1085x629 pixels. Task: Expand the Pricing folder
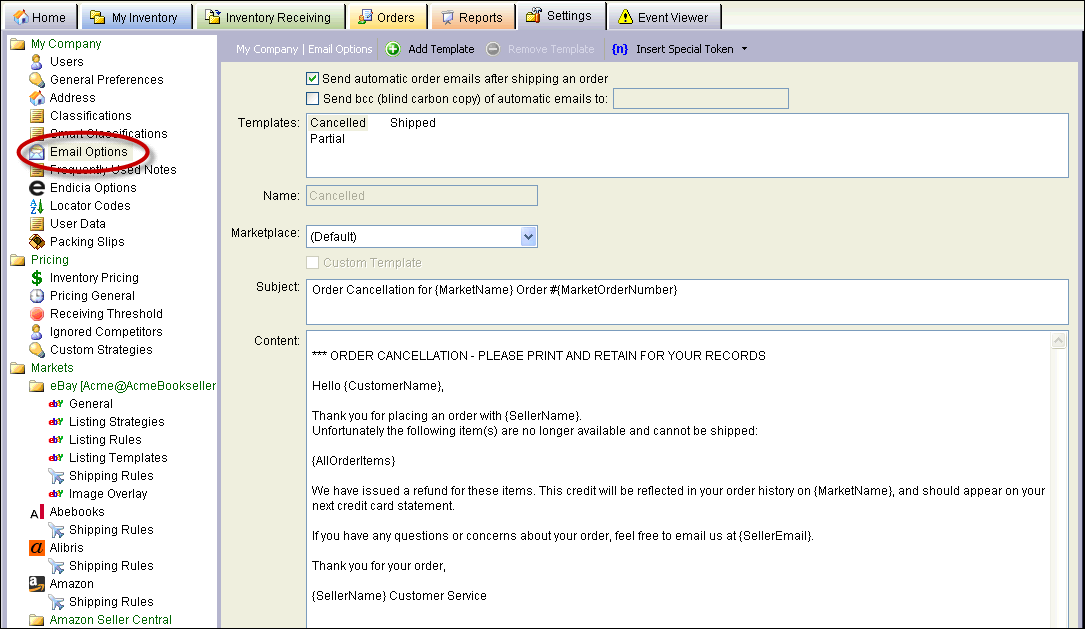(50, 260)
